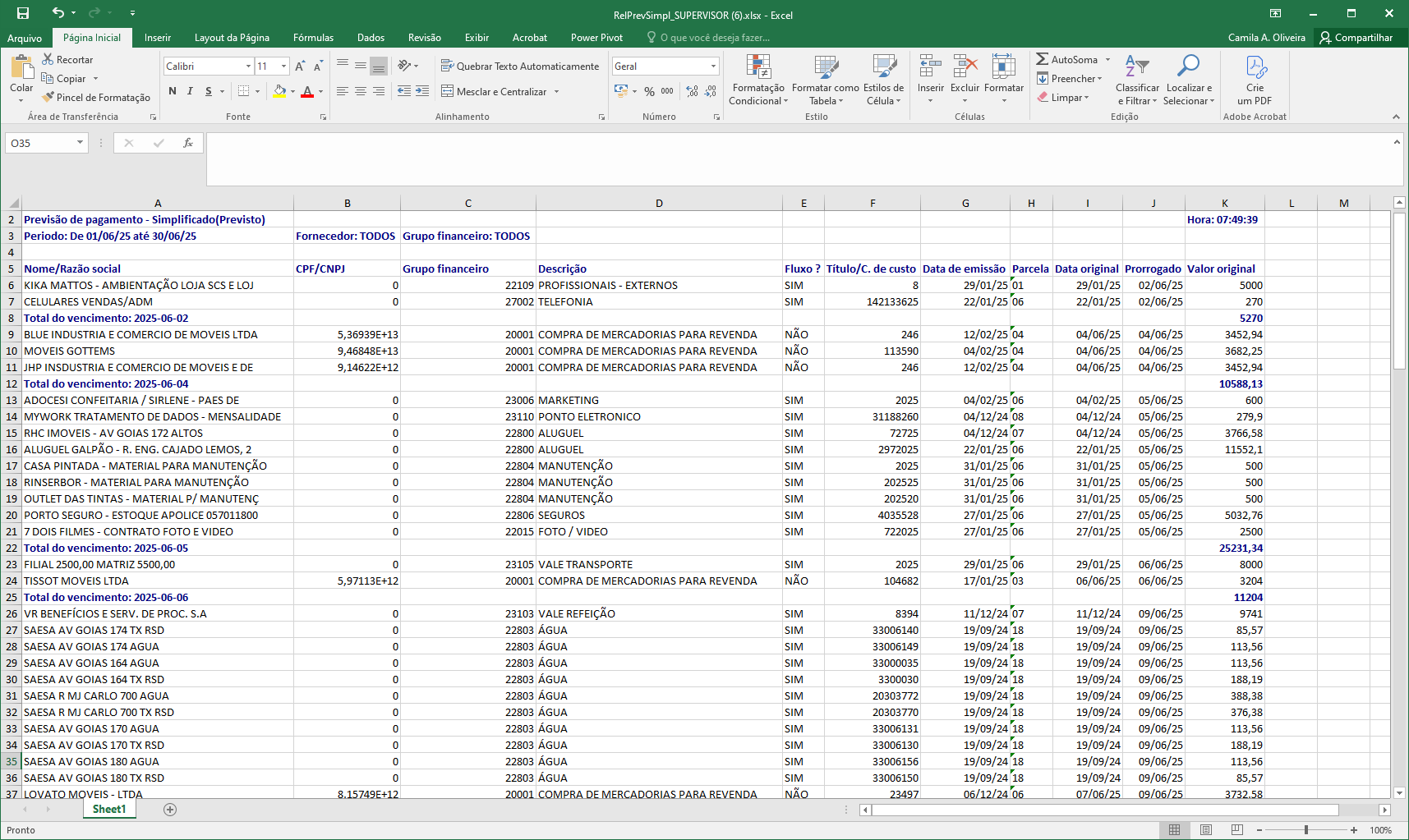Open Formatação Condicional menu
This screenshot has width=1409, height=840.
point(758,80)
